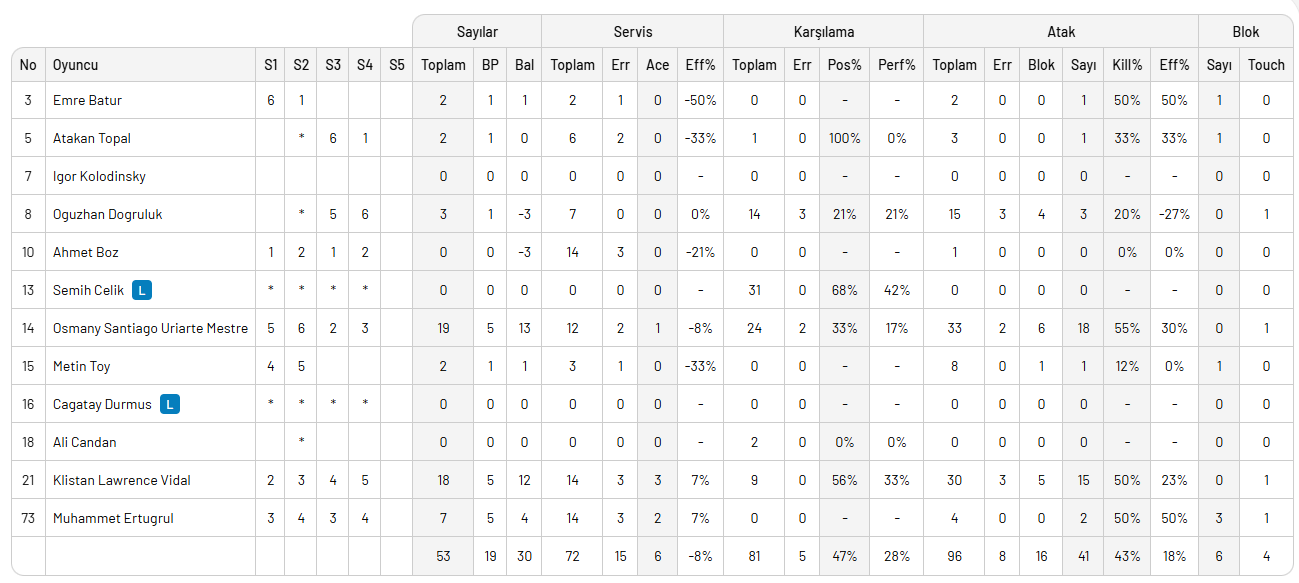
Task: Click the S5 set column header
Action: (x=397, y=65)
